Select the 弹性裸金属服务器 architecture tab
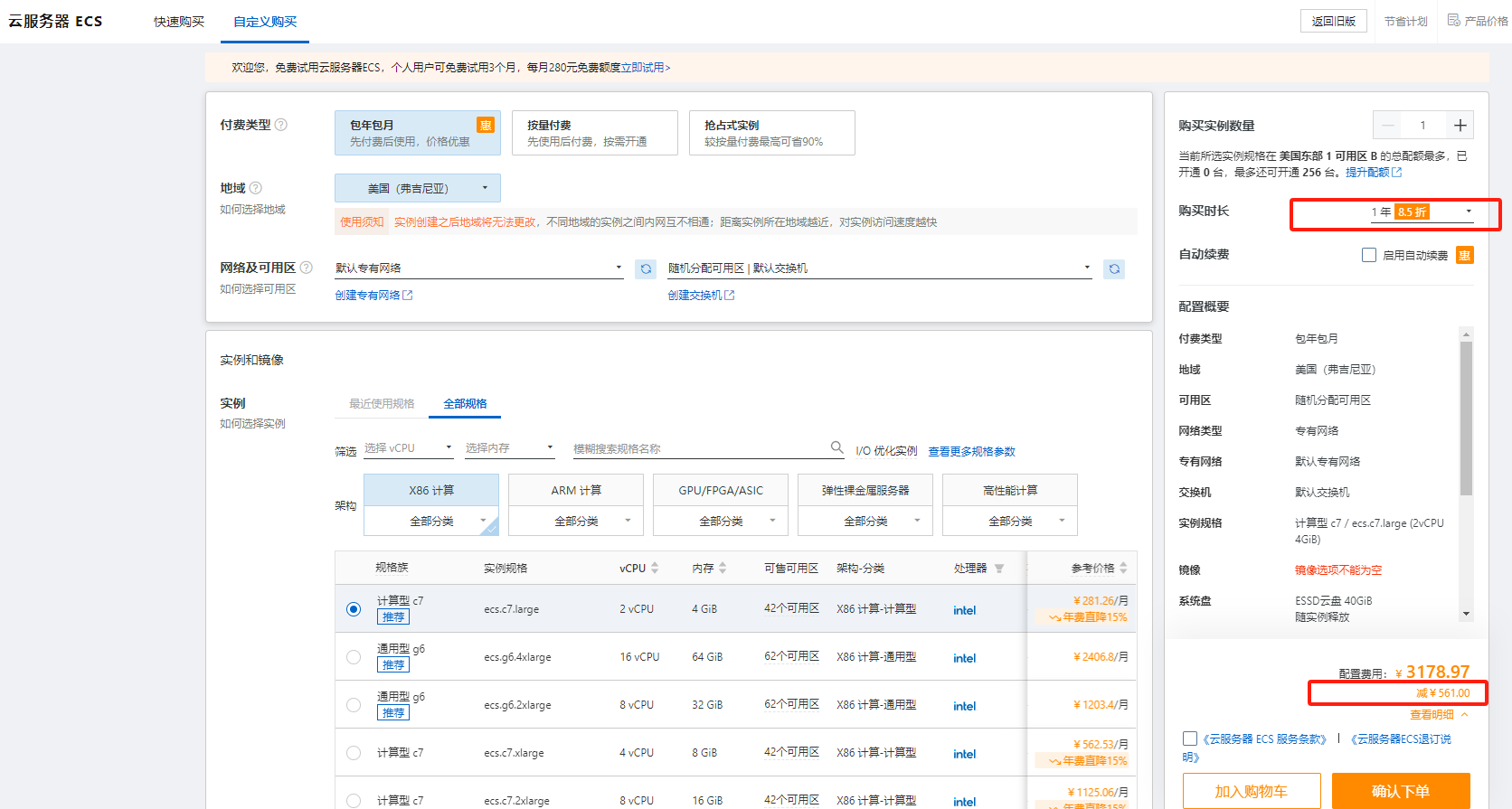This screenshot has height=809, width=1512. coord(865,490)
